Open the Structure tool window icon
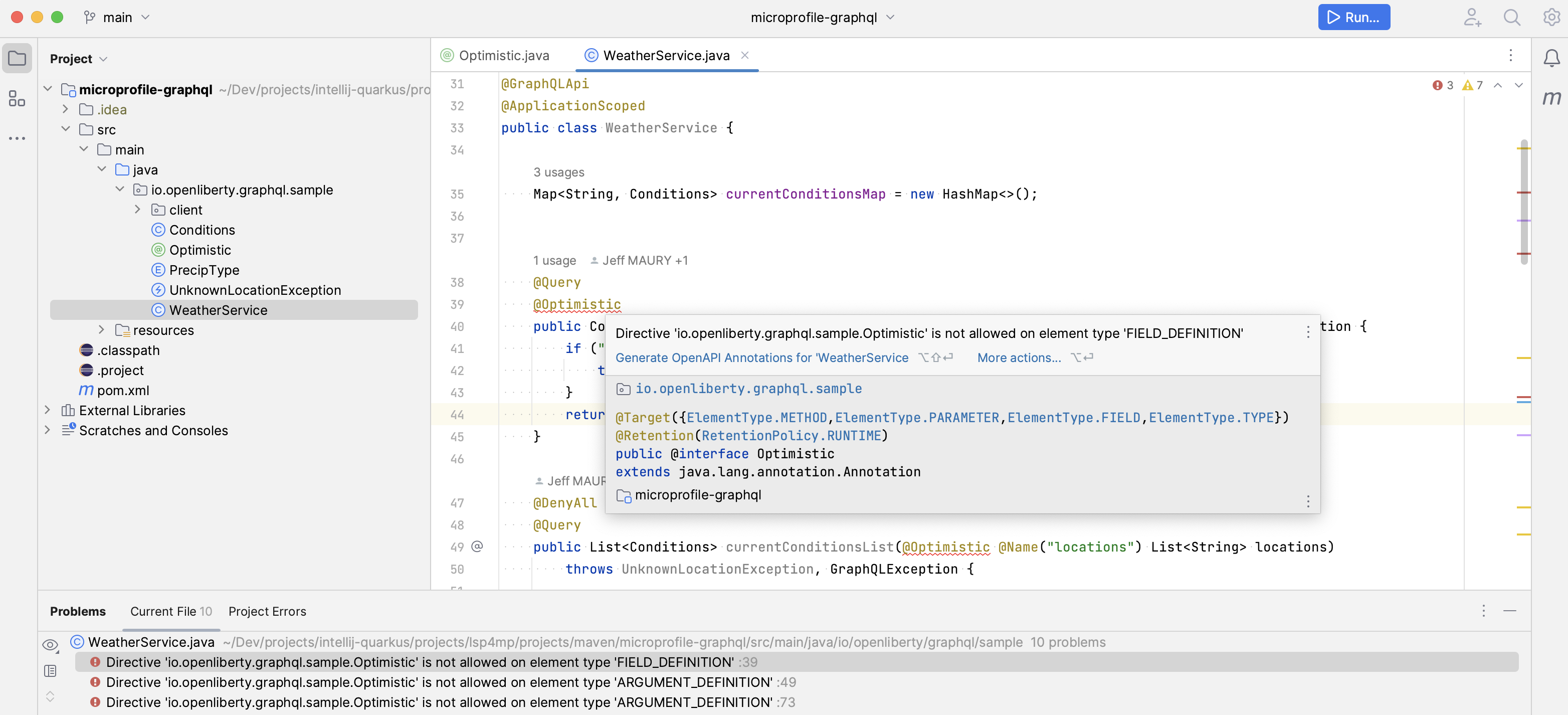 (17, 99)
